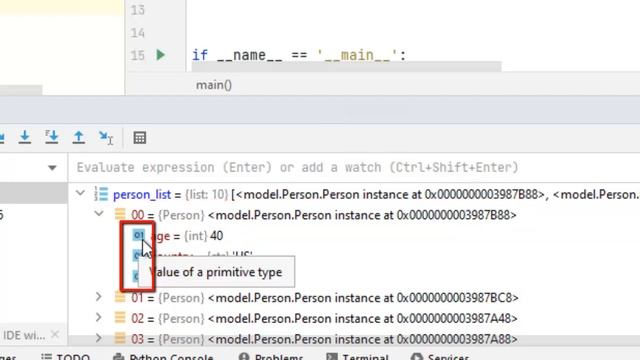Focus the Evaluate expression input field
The image size is (640, 360).
click(354, 167)
